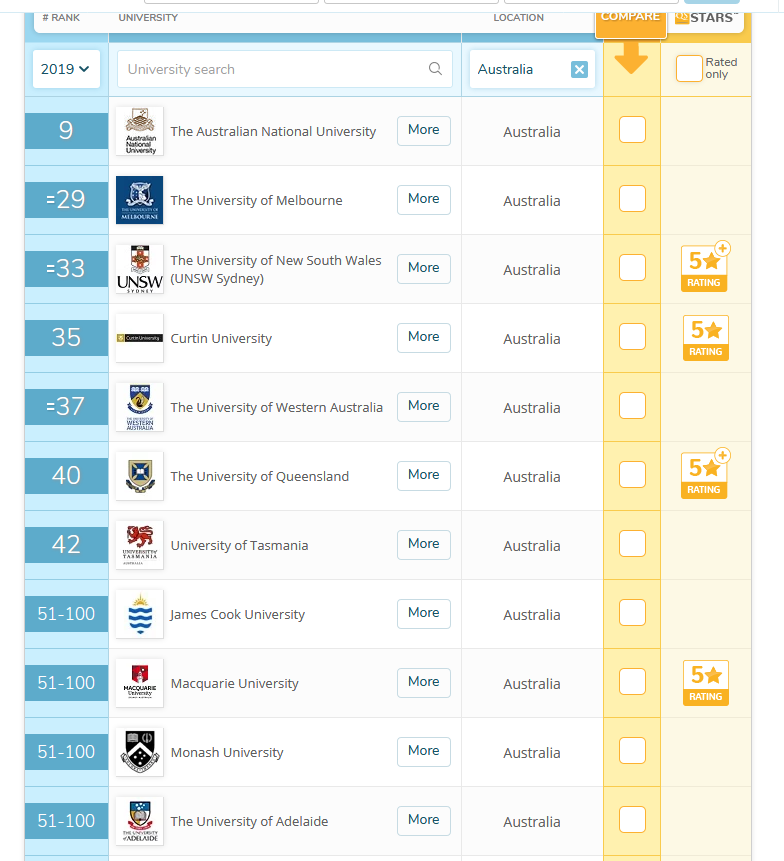
Task: Open the Macquarie University logo
Action: point(139,683)
